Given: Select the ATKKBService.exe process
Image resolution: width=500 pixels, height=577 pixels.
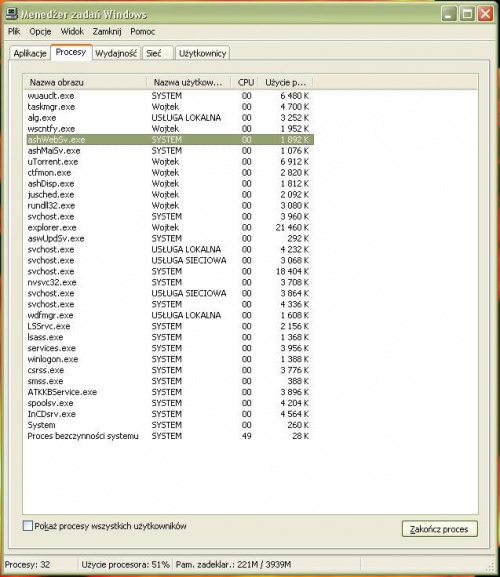Looking at the screenshot, I should (x=169, y=392).
